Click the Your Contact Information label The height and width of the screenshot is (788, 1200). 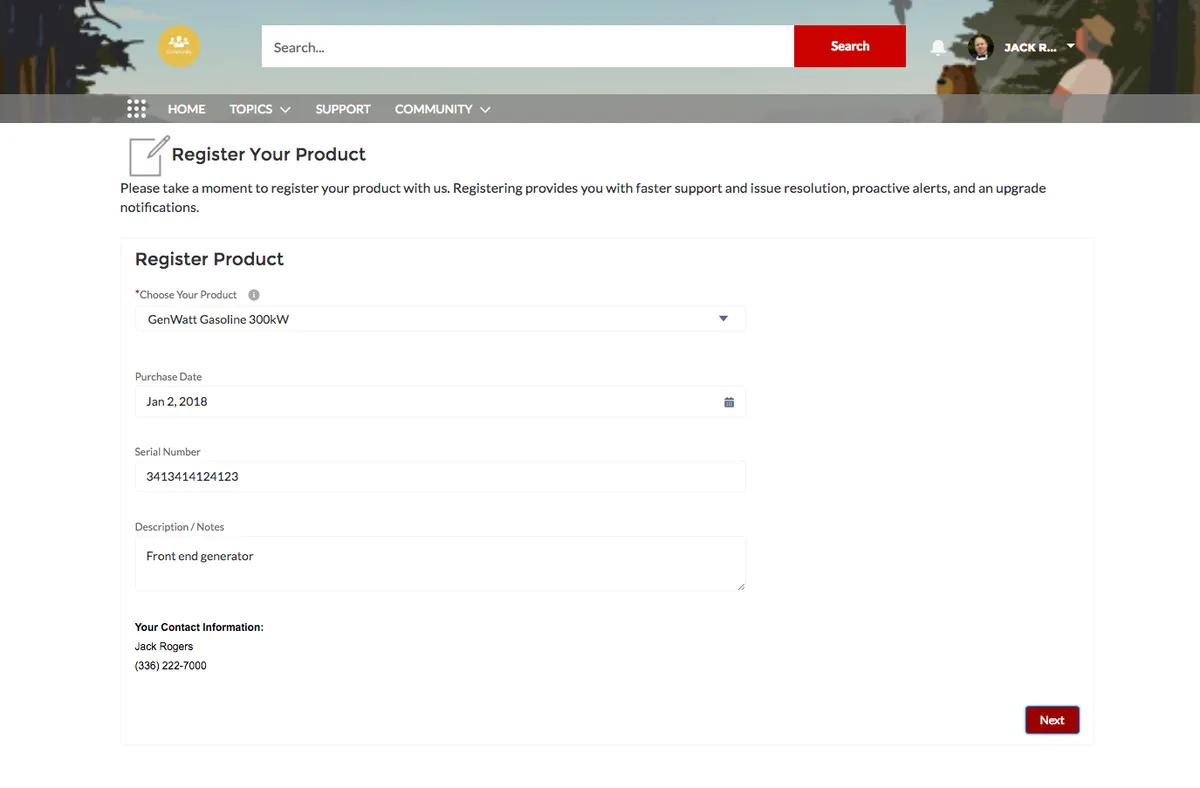[199, 628]
